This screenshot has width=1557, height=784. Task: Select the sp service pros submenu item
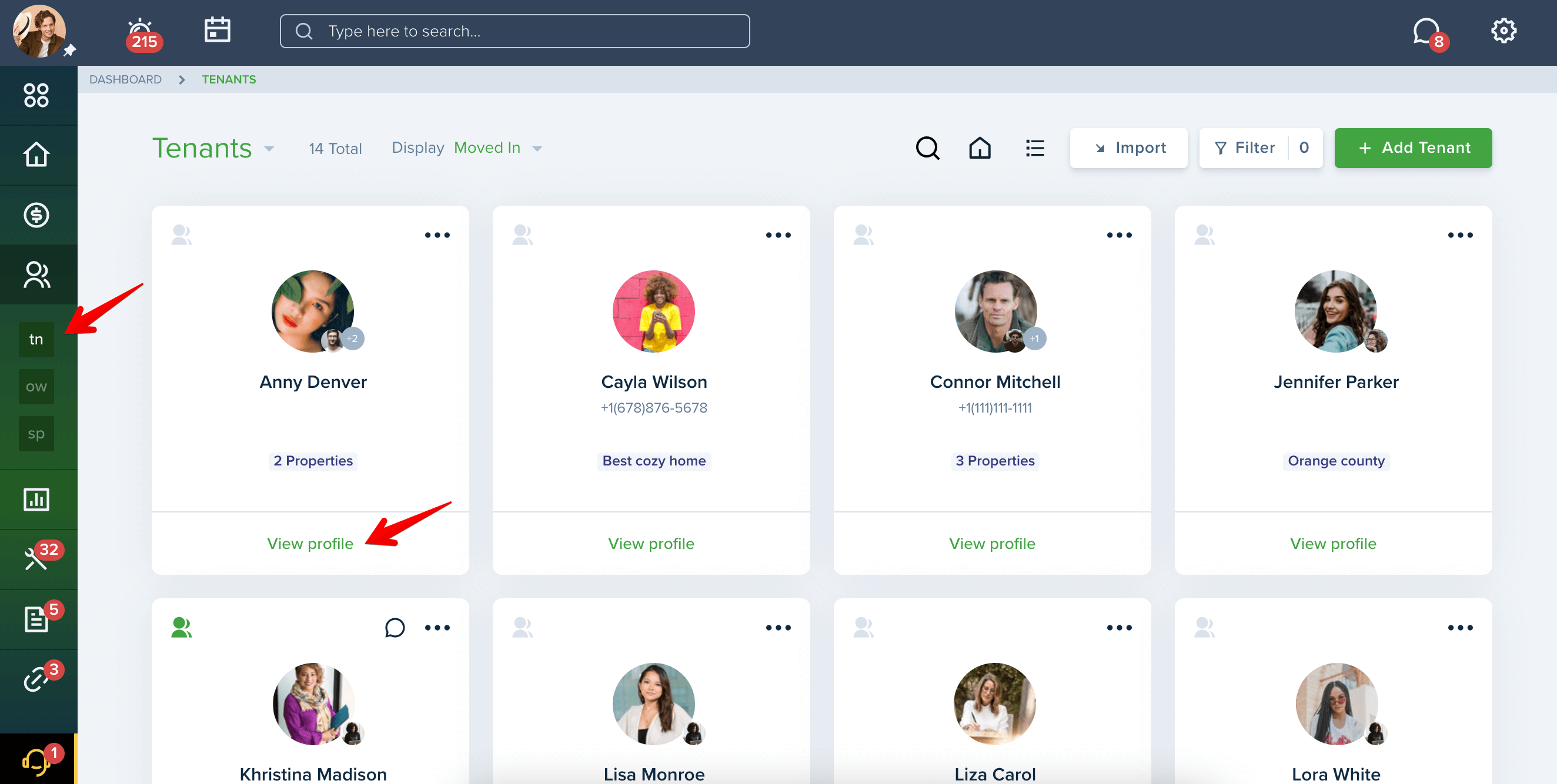36,434
